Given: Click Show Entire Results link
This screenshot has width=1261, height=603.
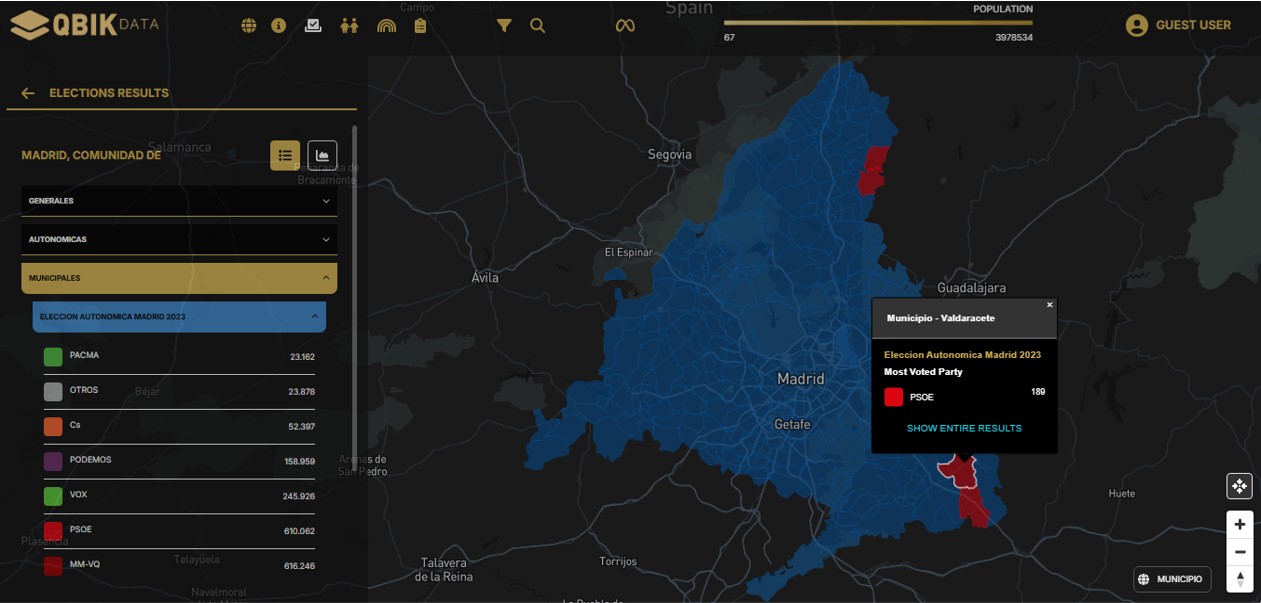Looking at the screenshot, I should [964, 428].
